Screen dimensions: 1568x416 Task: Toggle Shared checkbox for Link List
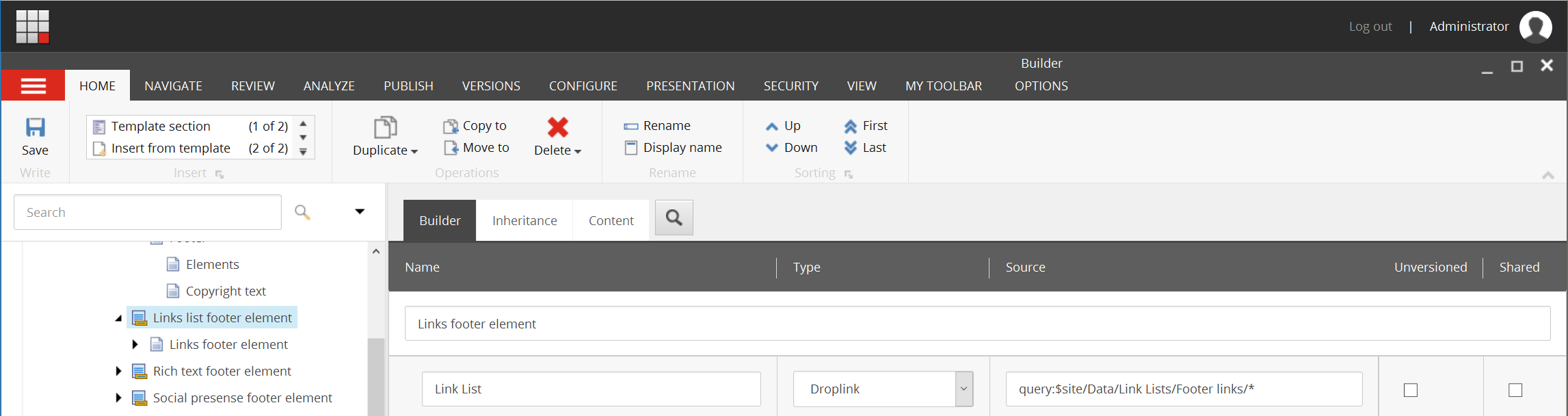[1515, 390]
